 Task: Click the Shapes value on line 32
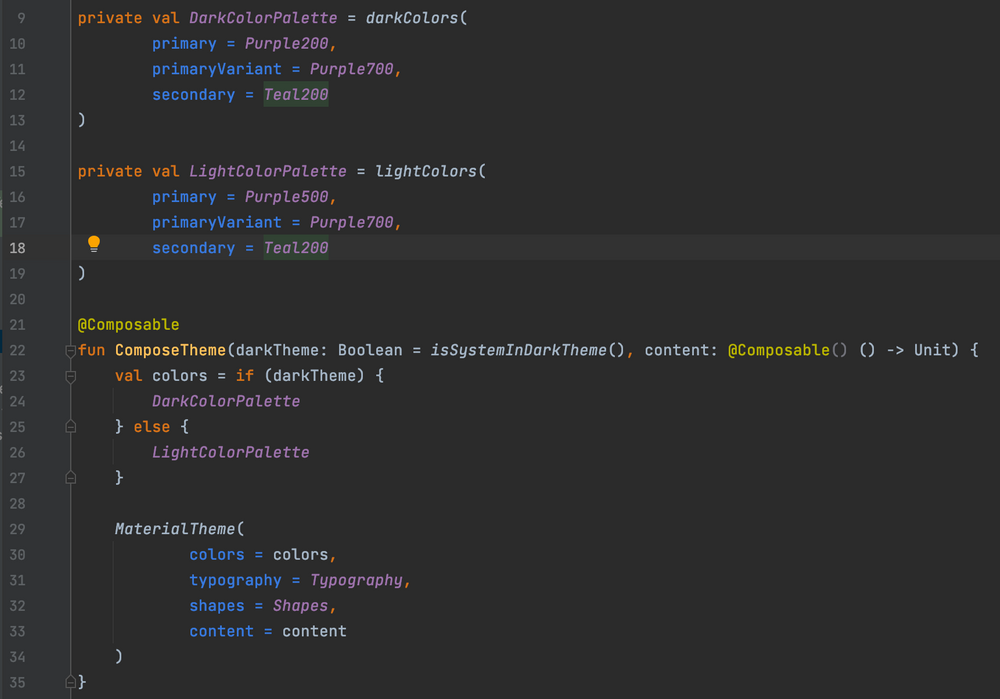[300, 606]
